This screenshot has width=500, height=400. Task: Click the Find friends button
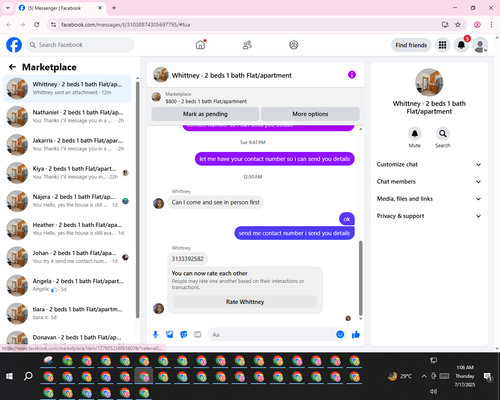(x=411, y=45)
